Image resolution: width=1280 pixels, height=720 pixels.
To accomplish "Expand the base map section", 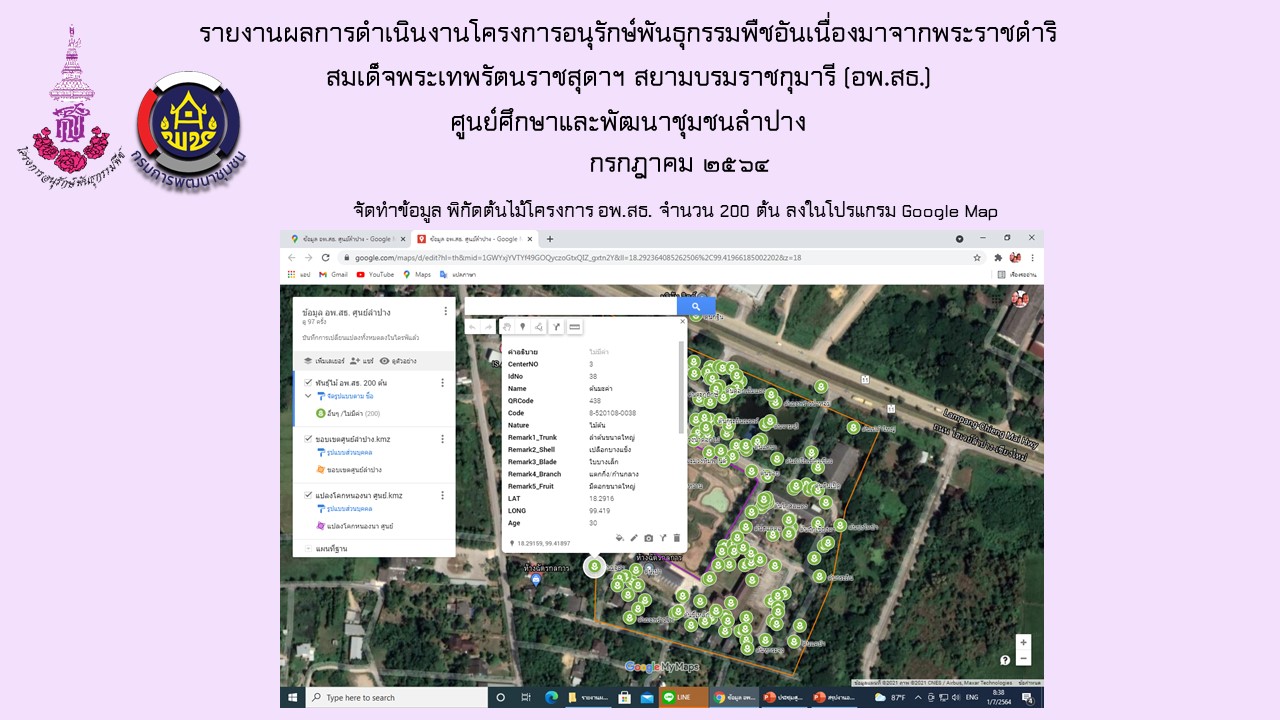I will 307,548.
